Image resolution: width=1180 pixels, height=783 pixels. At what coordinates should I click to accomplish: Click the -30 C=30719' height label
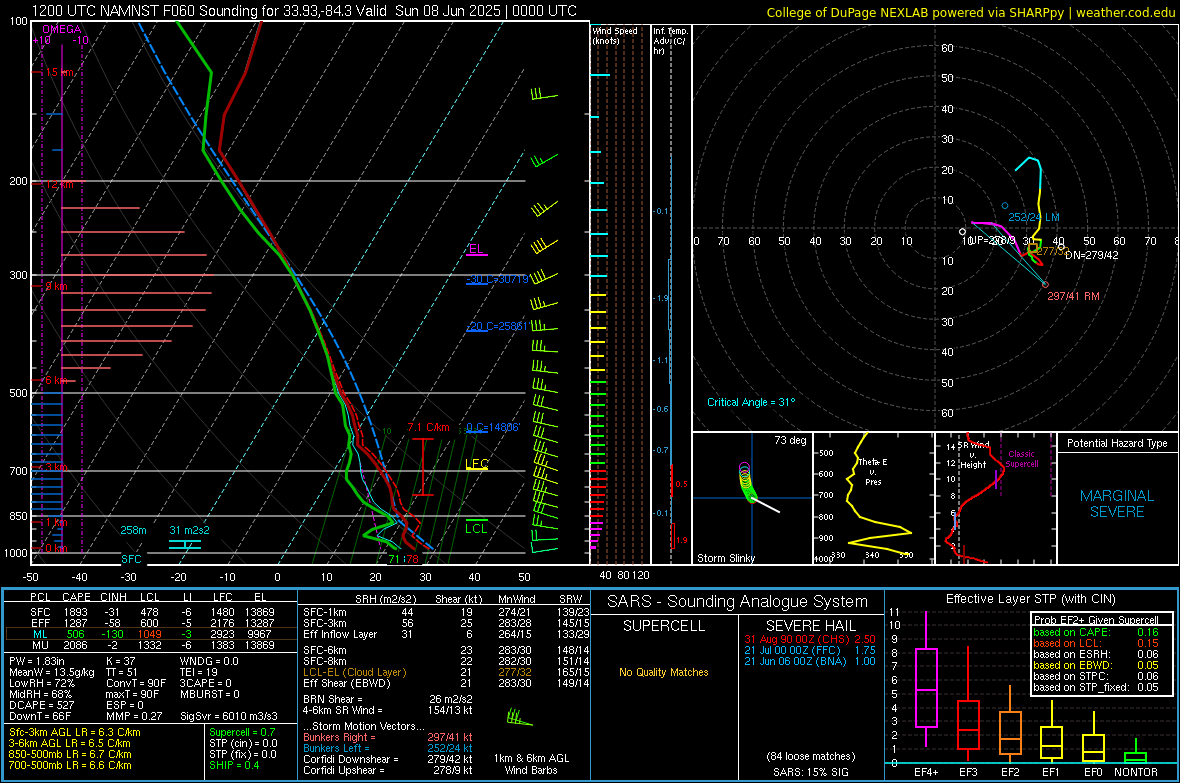(x=497, y=279)
